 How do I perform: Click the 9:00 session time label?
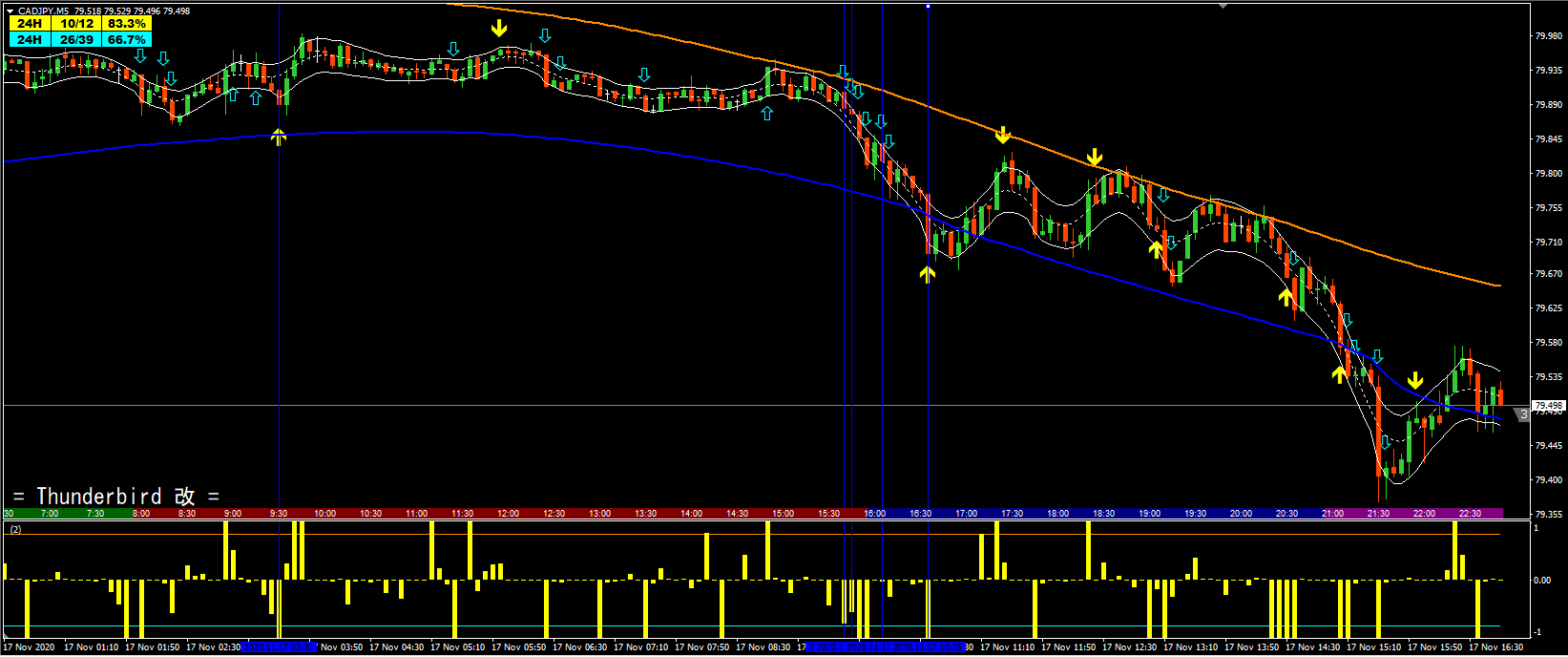pyautogui.click(x=232, y=514)
